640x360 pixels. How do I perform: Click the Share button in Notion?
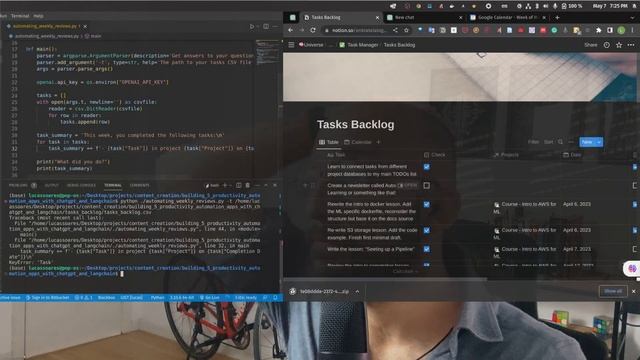590,45
